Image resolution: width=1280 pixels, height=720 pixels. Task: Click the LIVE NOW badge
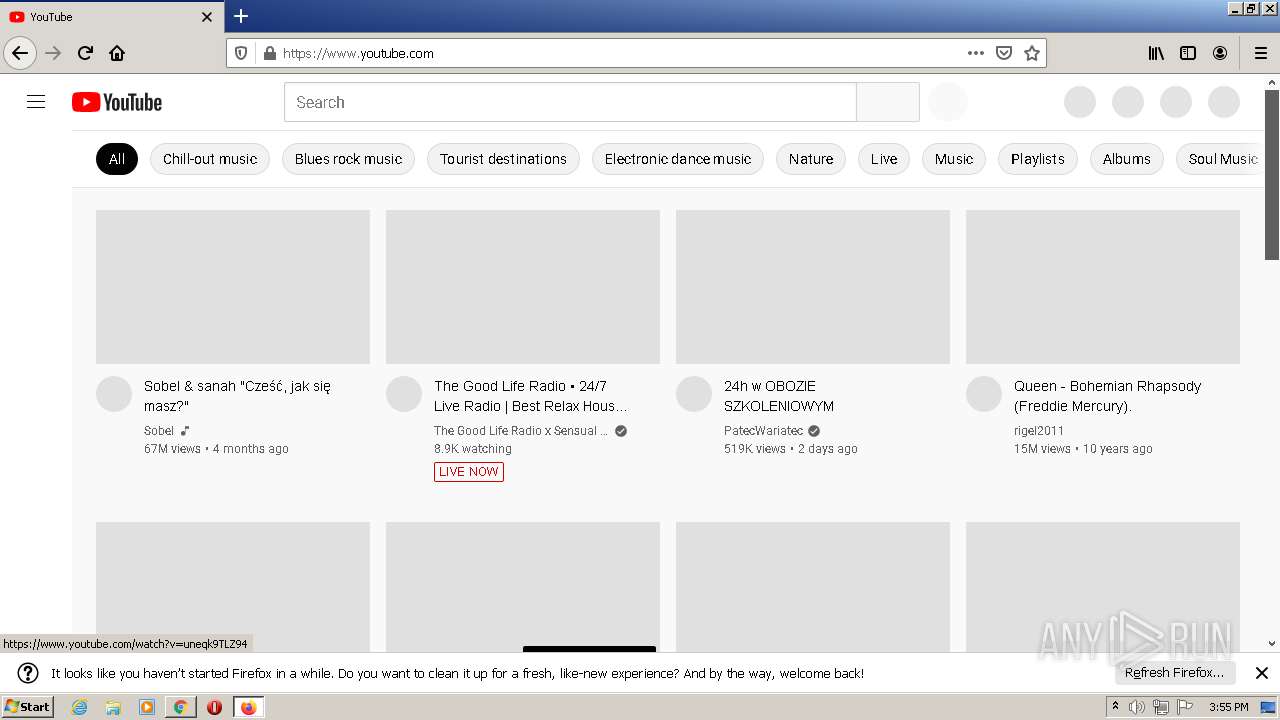click(469, 472)
